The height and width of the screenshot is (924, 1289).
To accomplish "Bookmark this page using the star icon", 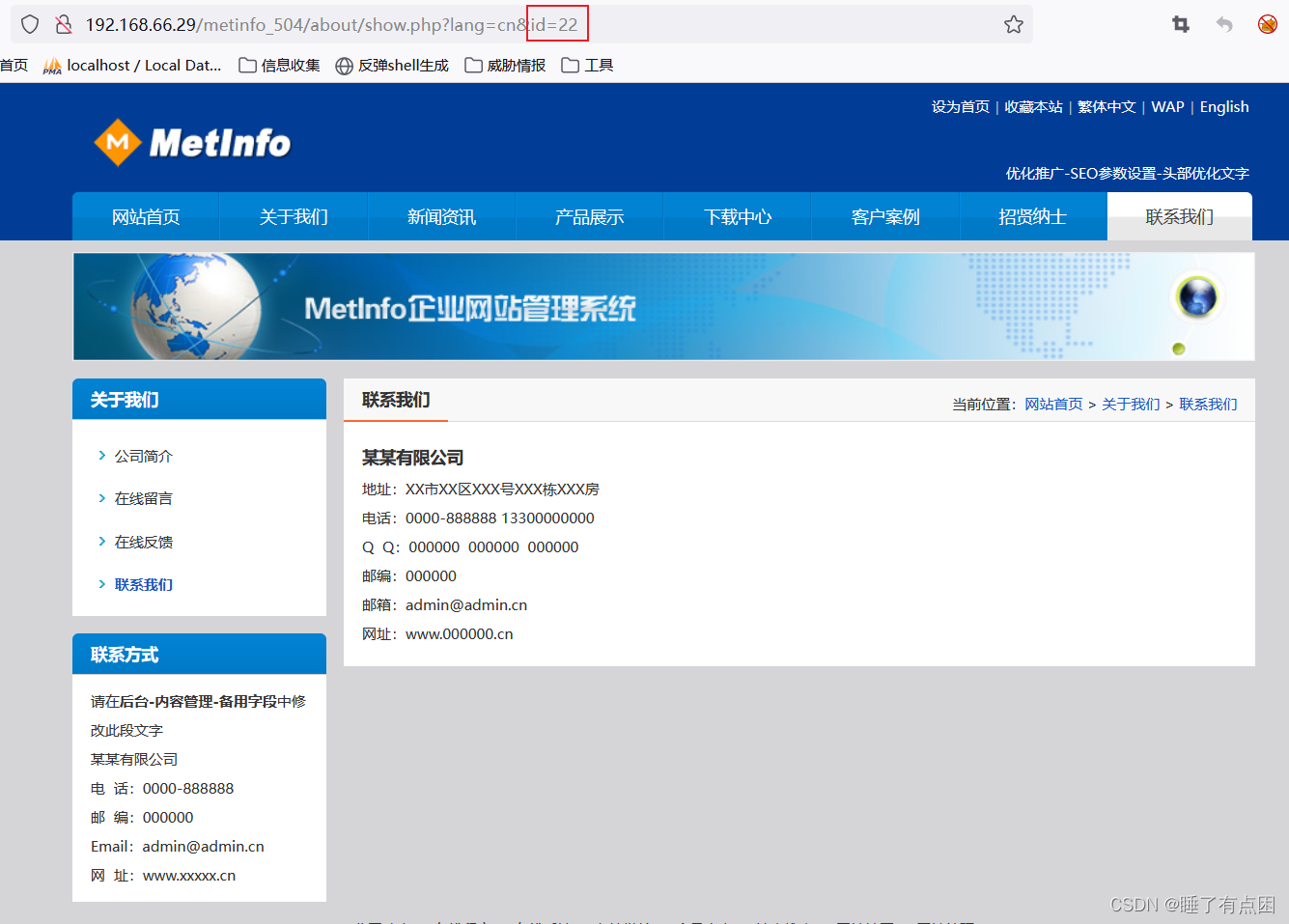I will [x=1013, y=23].
